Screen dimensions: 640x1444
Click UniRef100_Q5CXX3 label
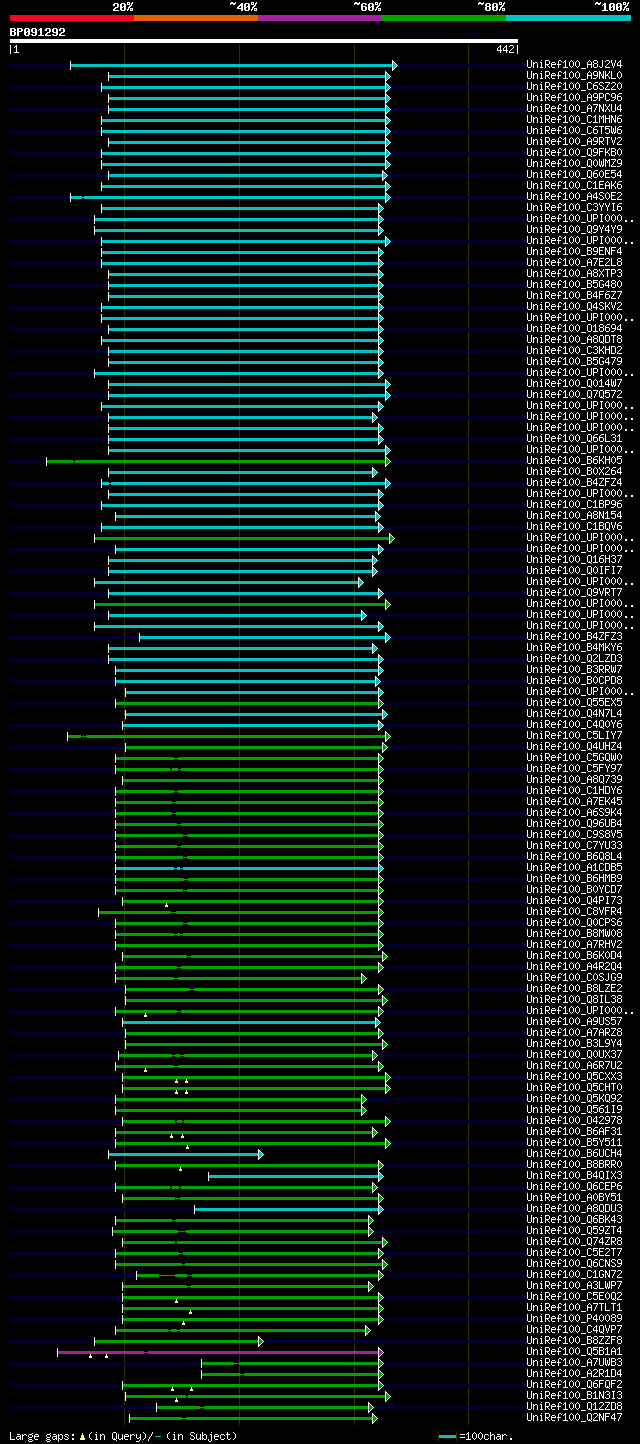(574, 1076)
